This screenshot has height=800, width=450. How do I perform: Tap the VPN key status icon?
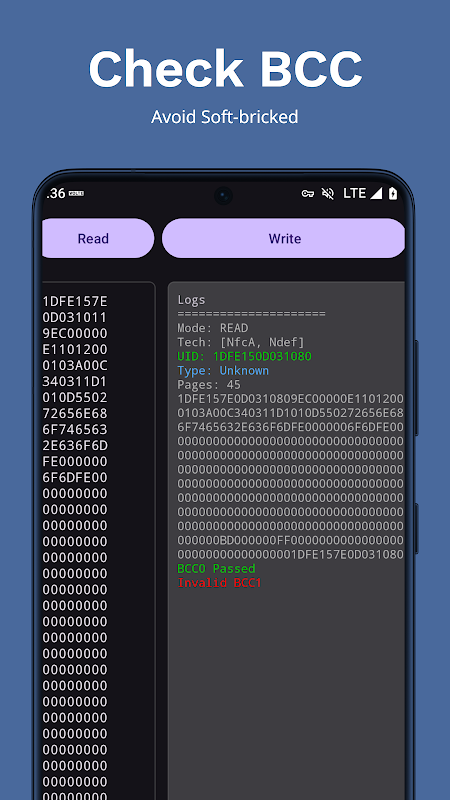tap(307, 194)
